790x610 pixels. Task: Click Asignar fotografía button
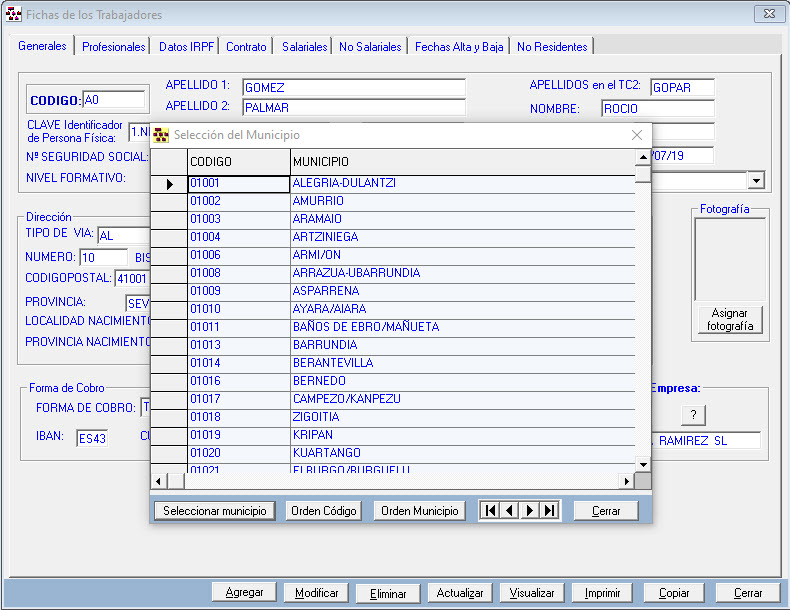(x=730, y=319)
